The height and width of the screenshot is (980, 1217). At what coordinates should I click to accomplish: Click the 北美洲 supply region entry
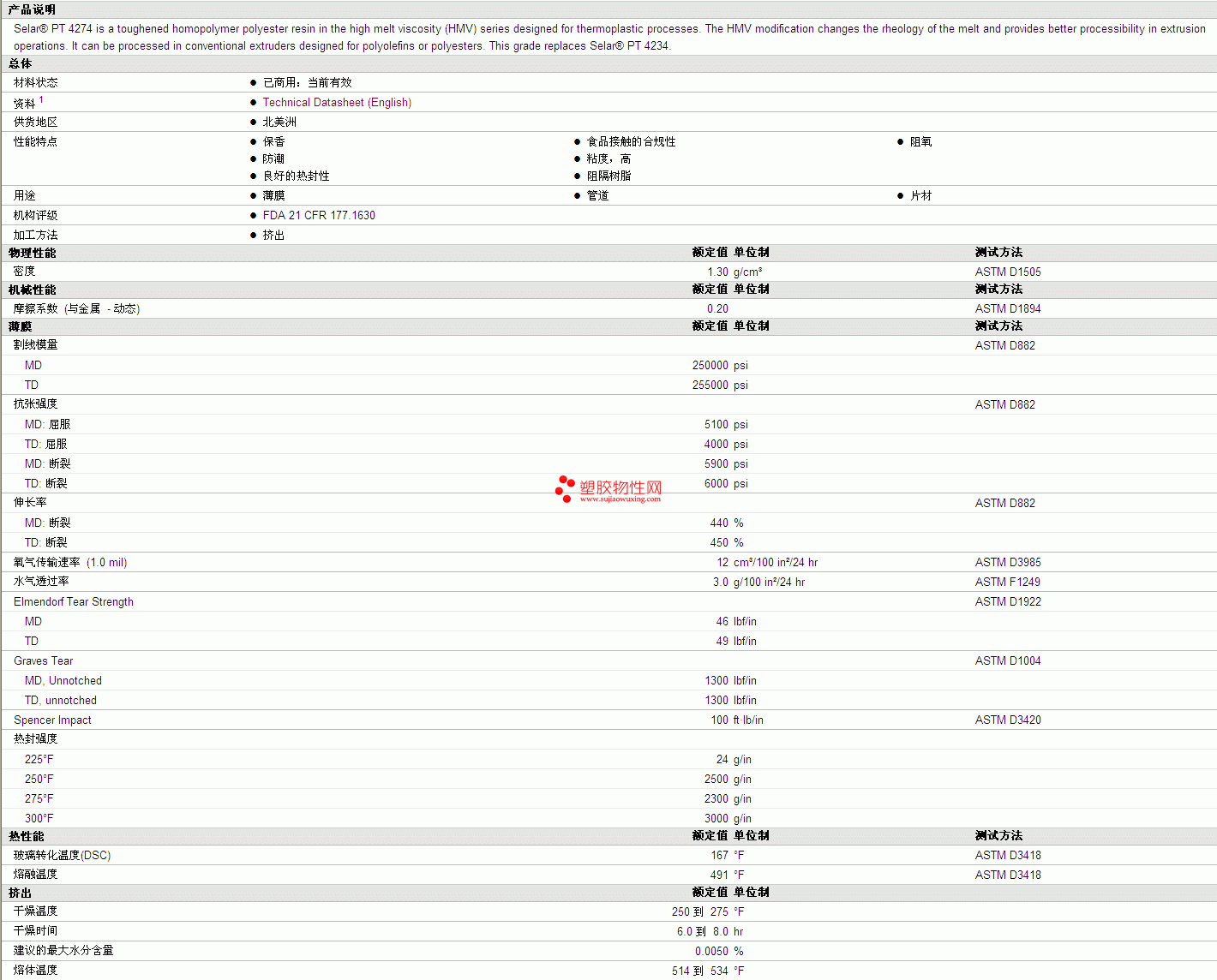click(279, 122)
